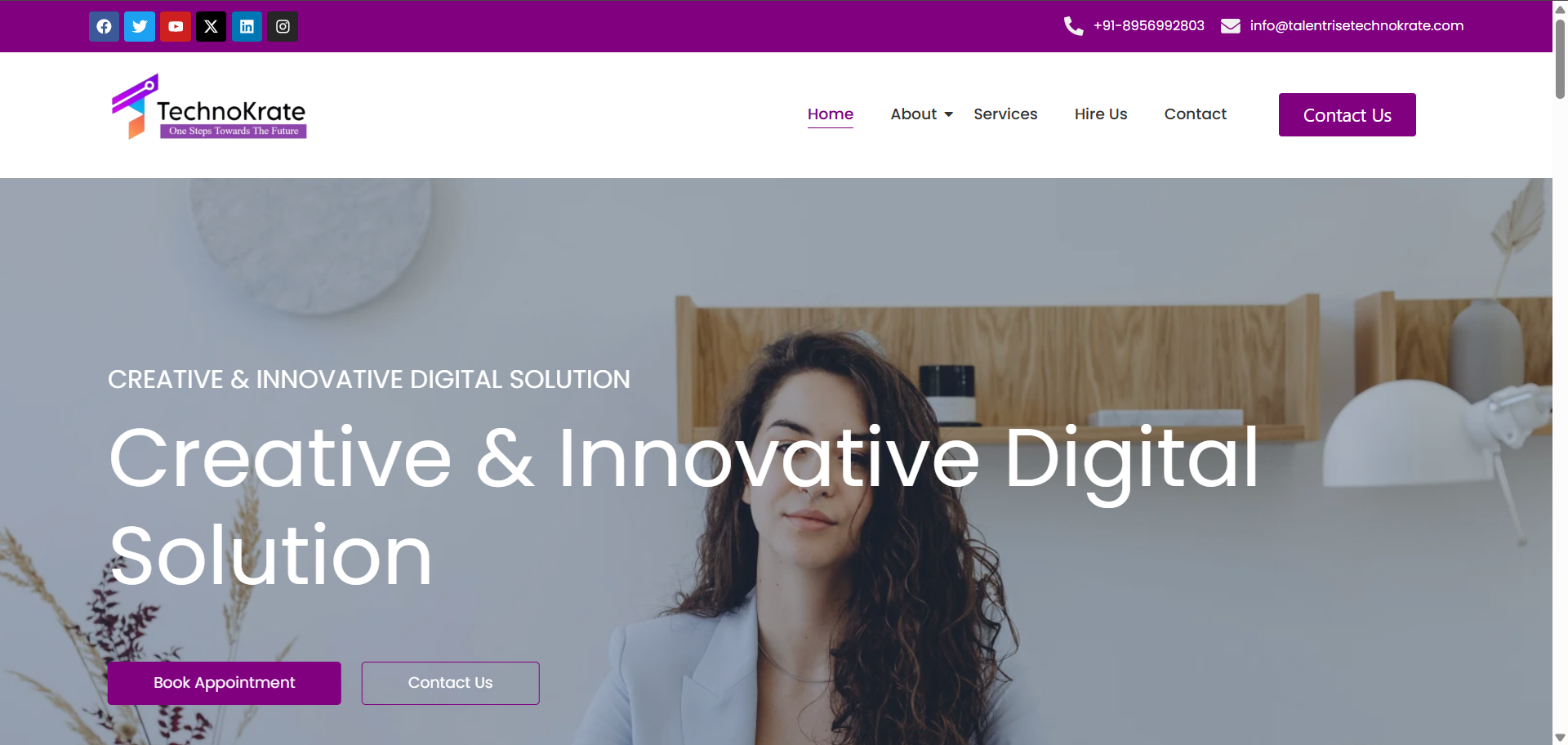Open the LinkedIn social icon
The image size is (1568, 745).
[247, 26]
